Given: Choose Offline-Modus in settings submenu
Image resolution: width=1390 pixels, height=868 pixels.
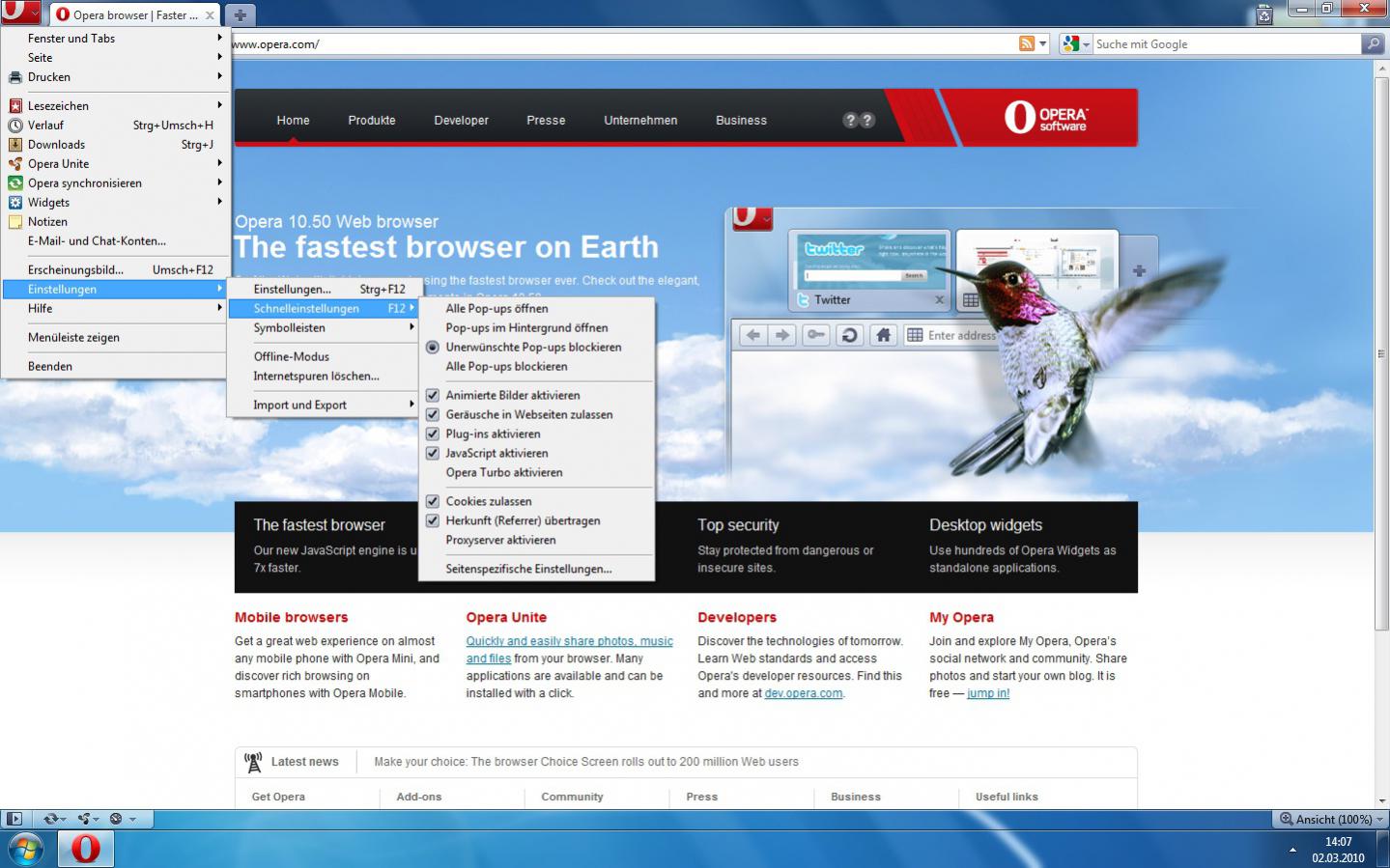Looking at the screenshot, I should click(323, 357).
